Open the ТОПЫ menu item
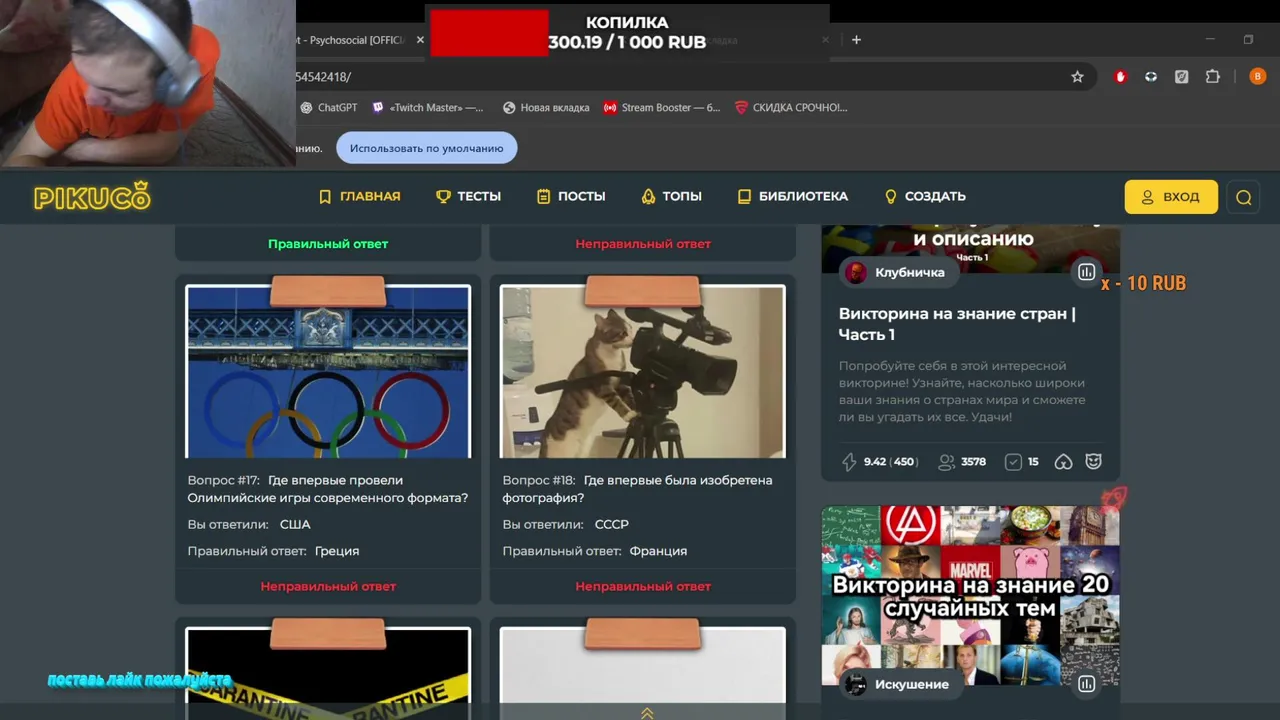This screenshot has height=720, width=1280. 672,197
